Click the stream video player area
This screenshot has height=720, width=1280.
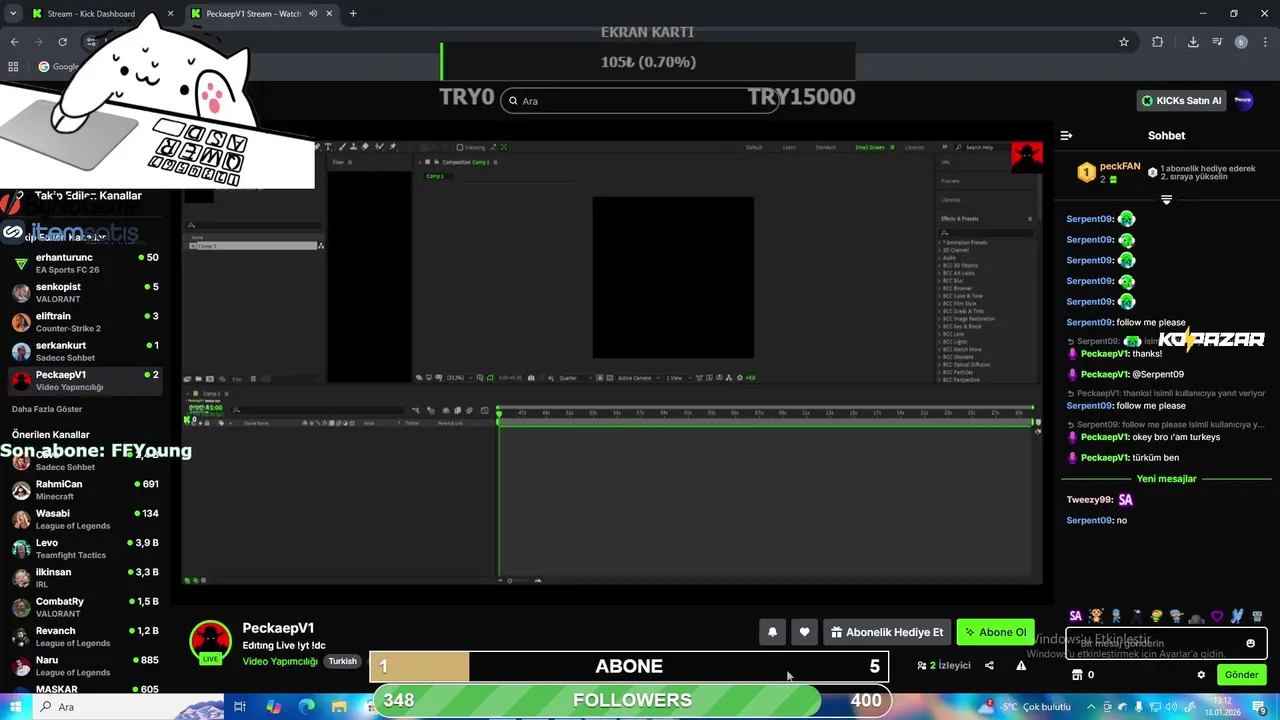612,363
